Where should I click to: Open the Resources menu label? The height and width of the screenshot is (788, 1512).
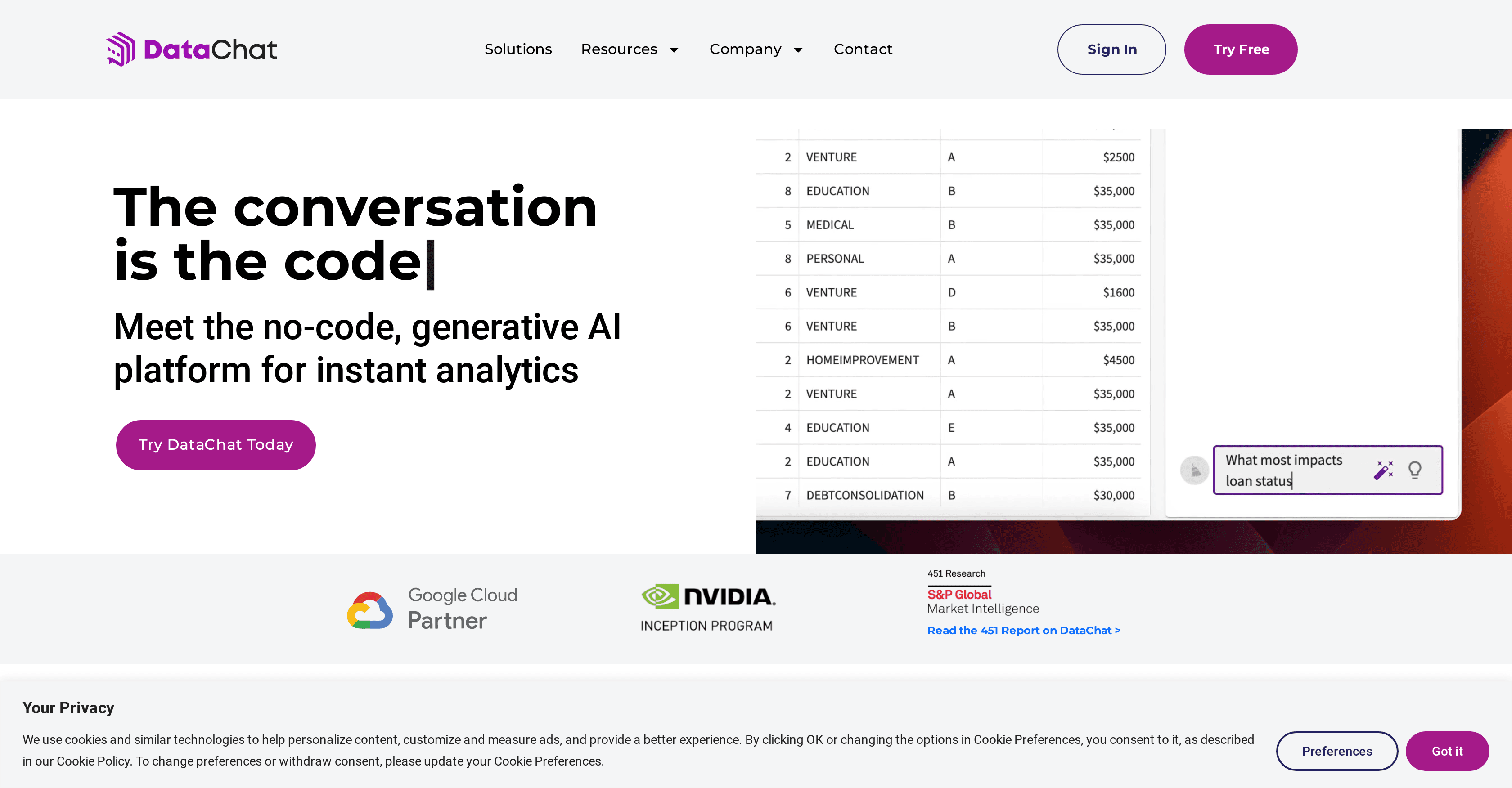[x=619, y=49]
